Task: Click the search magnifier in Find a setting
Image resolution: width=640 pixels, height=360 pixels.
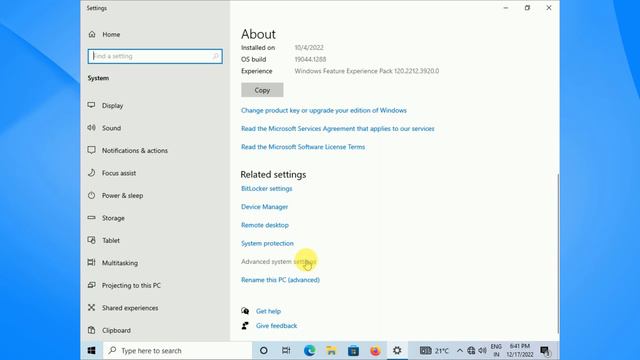Action: (x=216, y=56)
